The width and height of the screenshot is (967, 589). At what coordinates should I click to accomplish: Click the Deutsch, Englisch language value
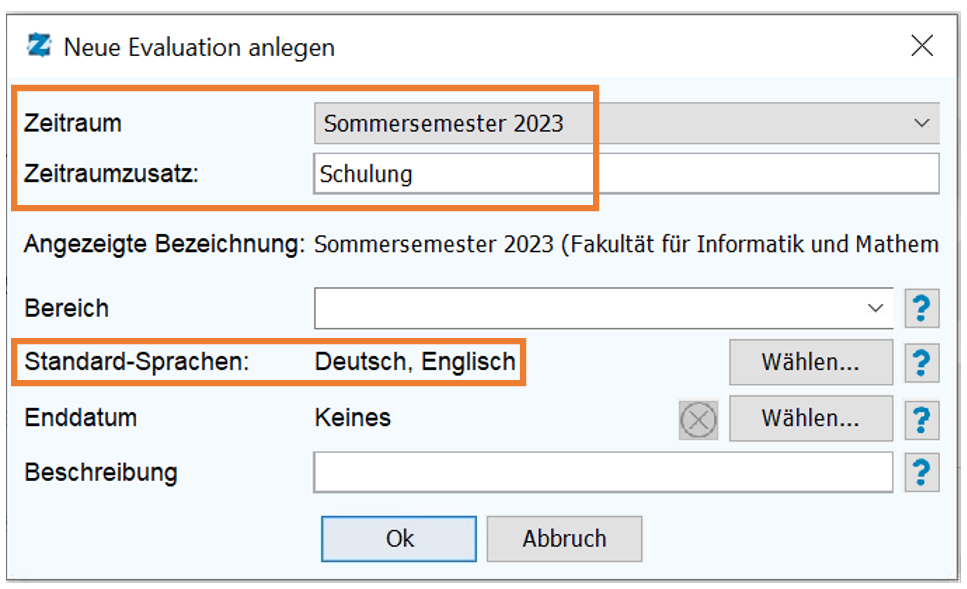pyautogui.click(x=415, y=361)
